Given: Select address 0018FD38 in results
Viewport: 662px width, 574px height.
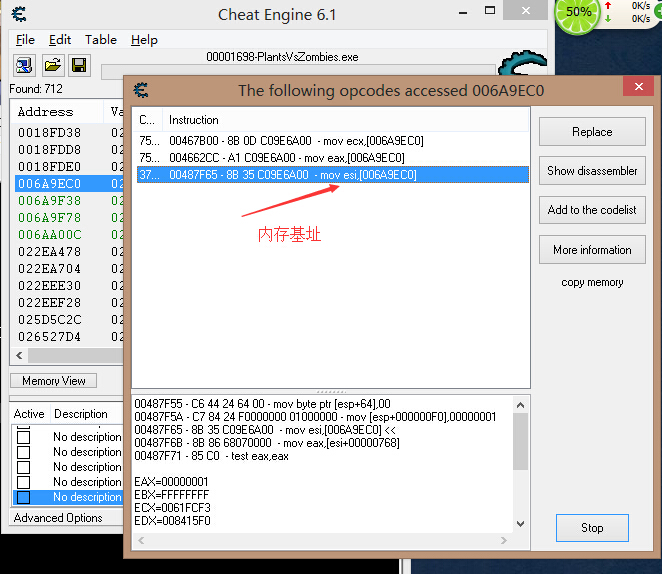Looking at the screenshot, I should (49, 133).
